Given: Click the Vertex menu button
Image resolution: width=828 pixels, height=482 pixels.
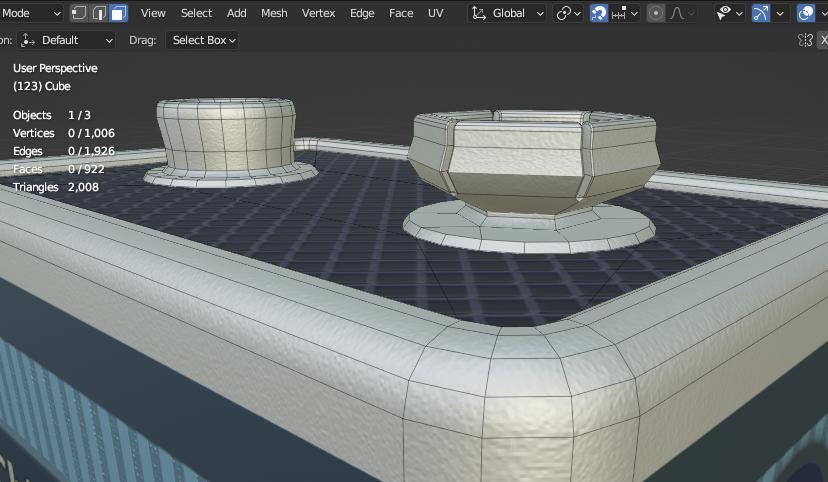Looking at the screenshot, I should 318,13.
